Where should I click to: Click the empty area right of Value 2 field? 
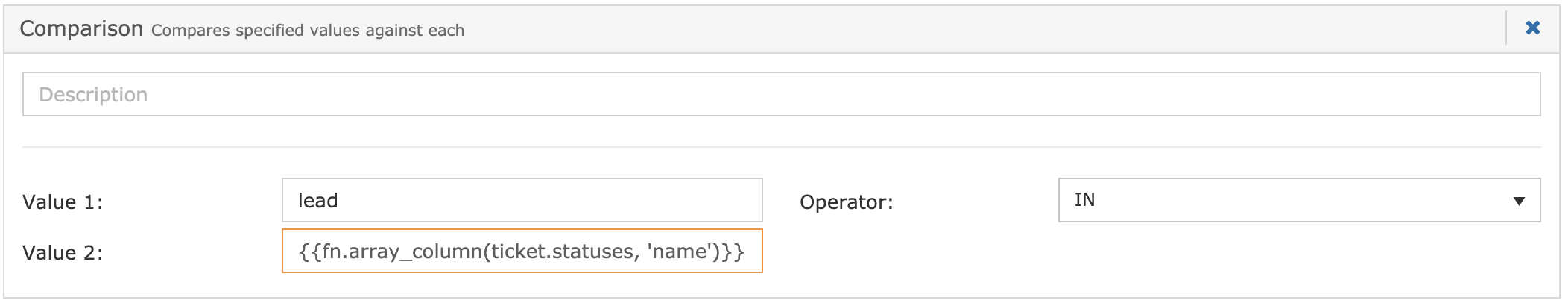tap(1118, 252)
